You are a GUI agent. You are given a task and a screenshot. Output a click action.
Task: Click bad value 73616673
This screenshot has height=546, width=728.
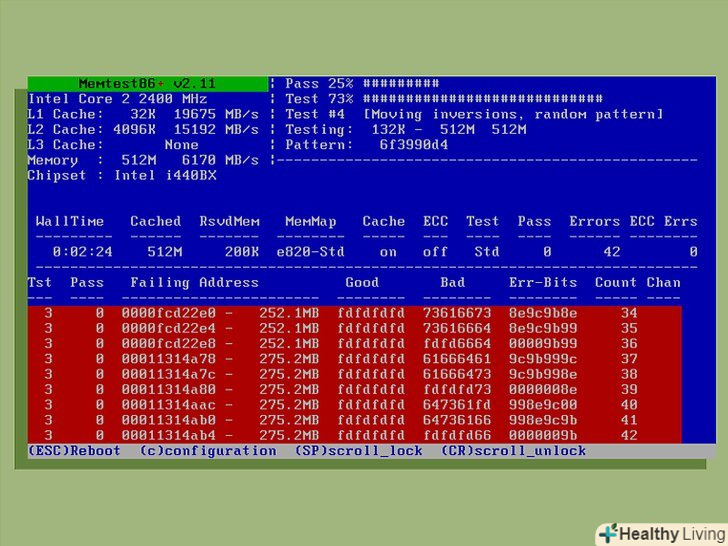(x=457, y=313)
